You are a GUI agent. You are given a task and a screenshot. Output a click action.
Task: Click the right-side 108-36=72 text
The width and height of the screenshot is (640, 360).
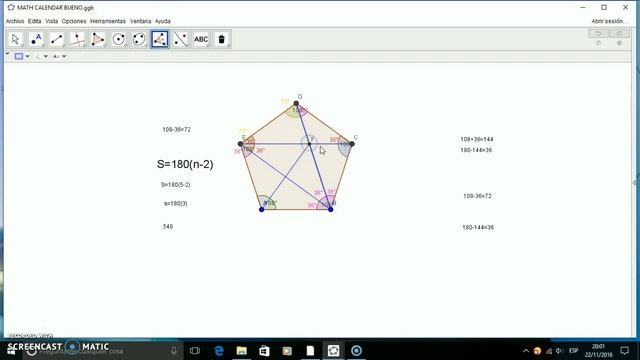tap(477, 196)
